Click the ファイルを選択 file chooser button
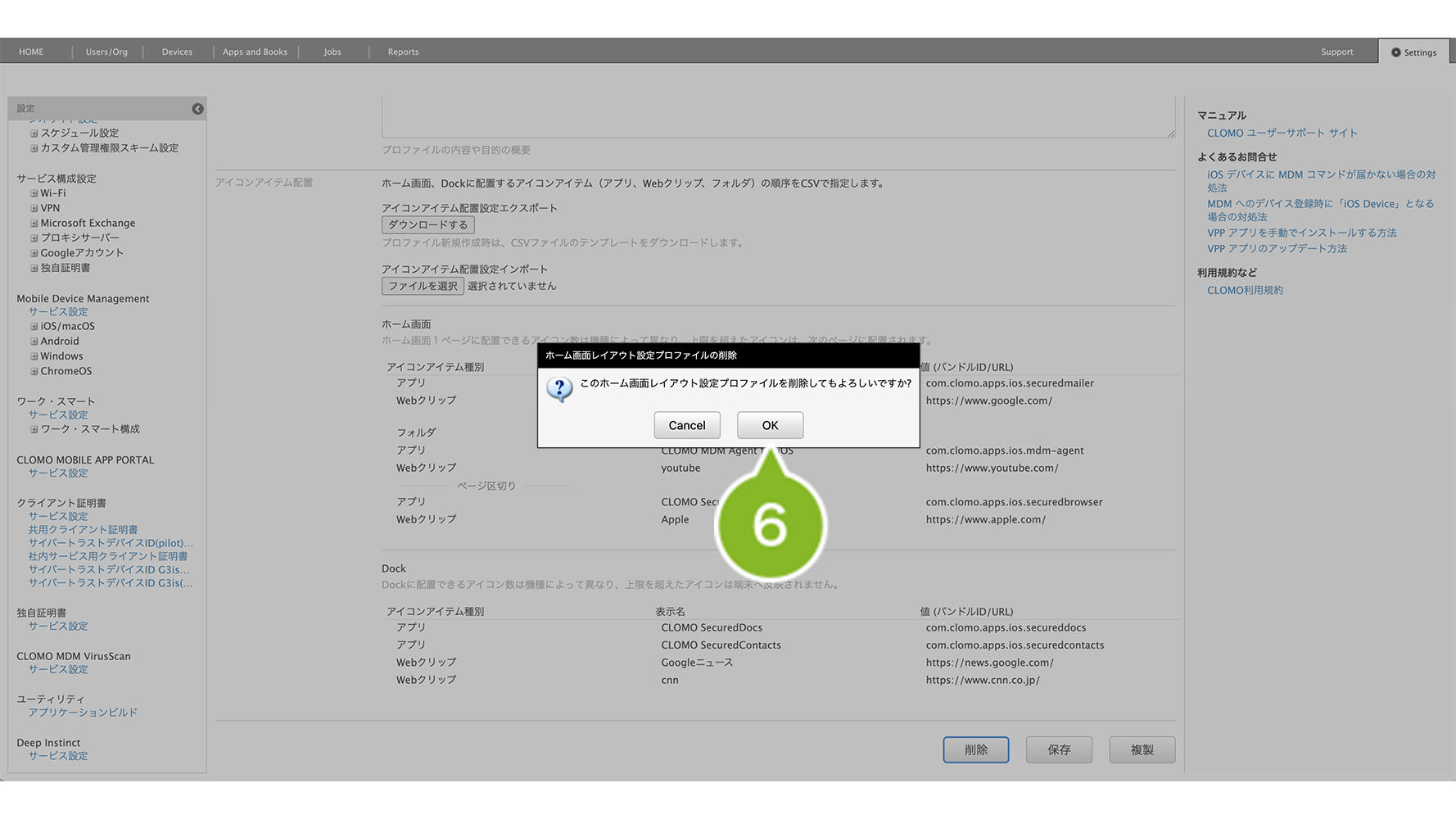This screenshot has height=819, width=1456. coord(423,286)
